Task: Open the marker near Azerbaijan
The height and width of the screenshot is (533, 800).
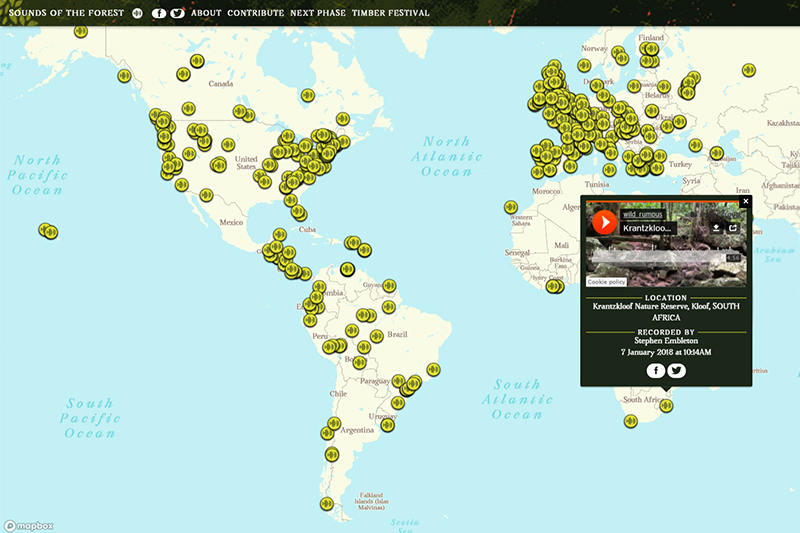Action: (717, 153)
